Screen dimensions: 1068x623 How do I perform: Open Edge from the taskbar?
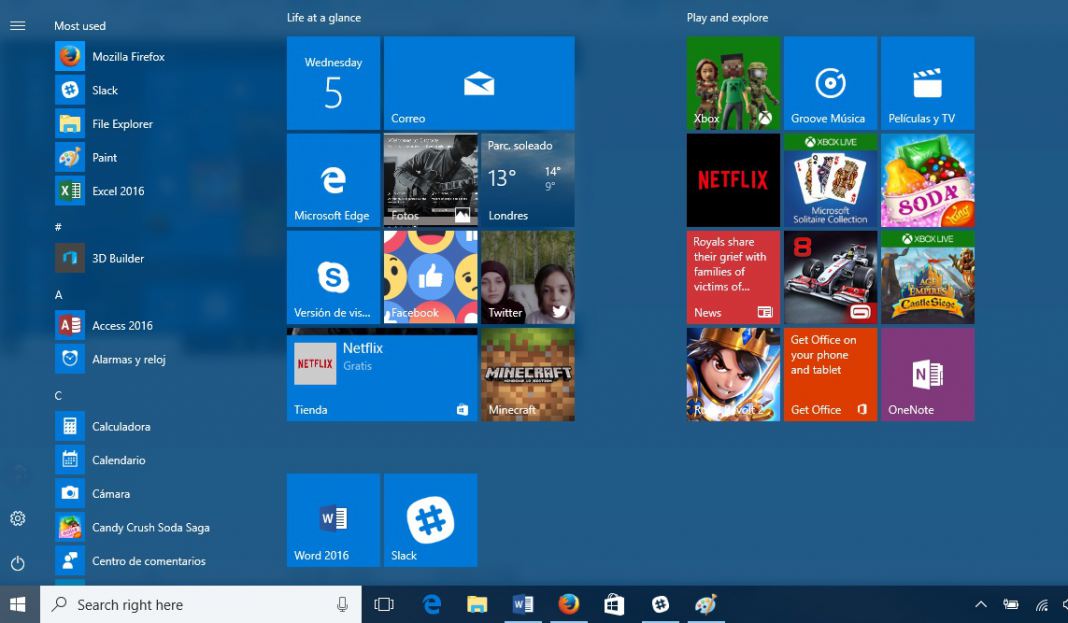point(432,605)
